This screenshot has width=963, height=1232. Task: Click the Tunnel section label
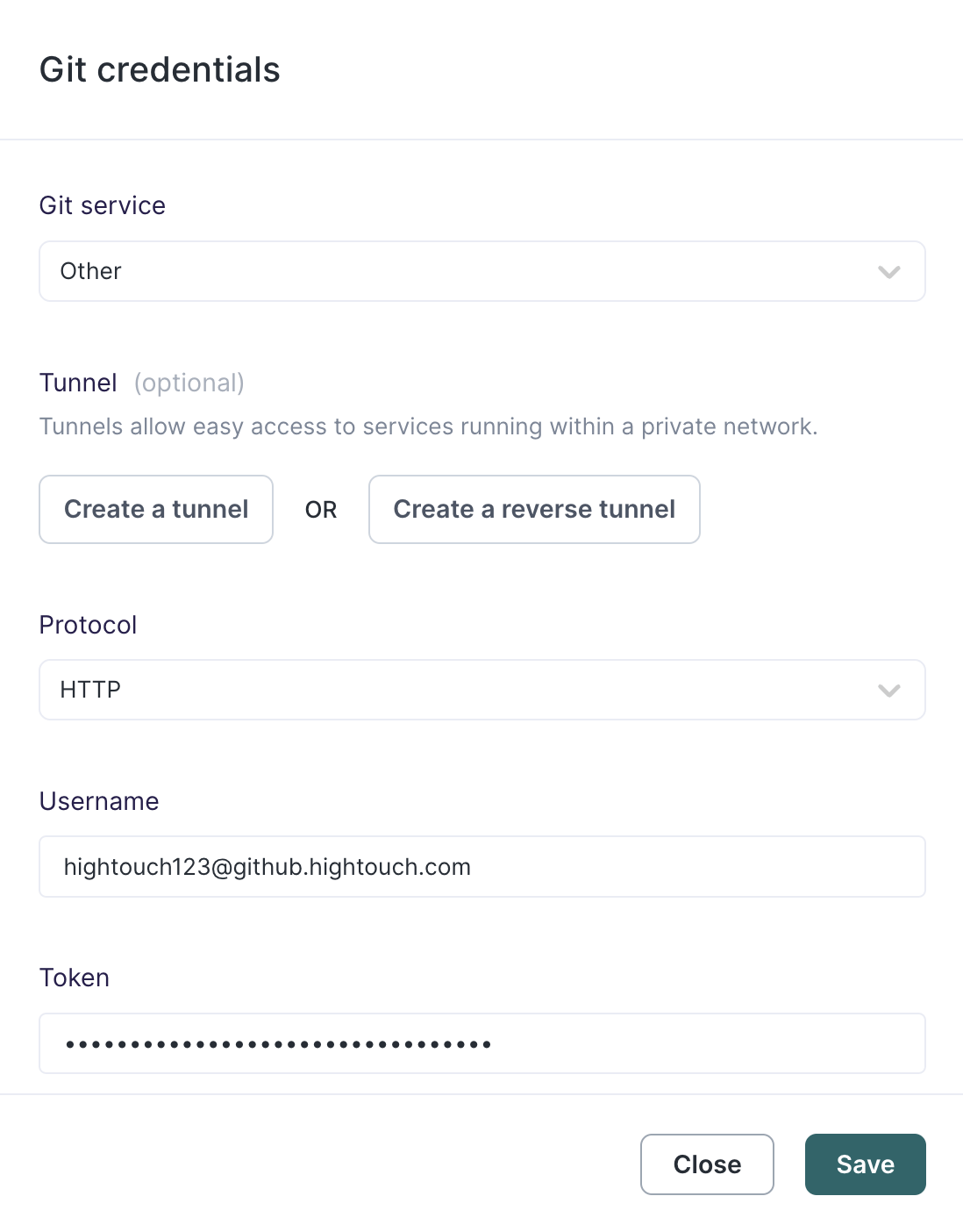tap(78, 383)
